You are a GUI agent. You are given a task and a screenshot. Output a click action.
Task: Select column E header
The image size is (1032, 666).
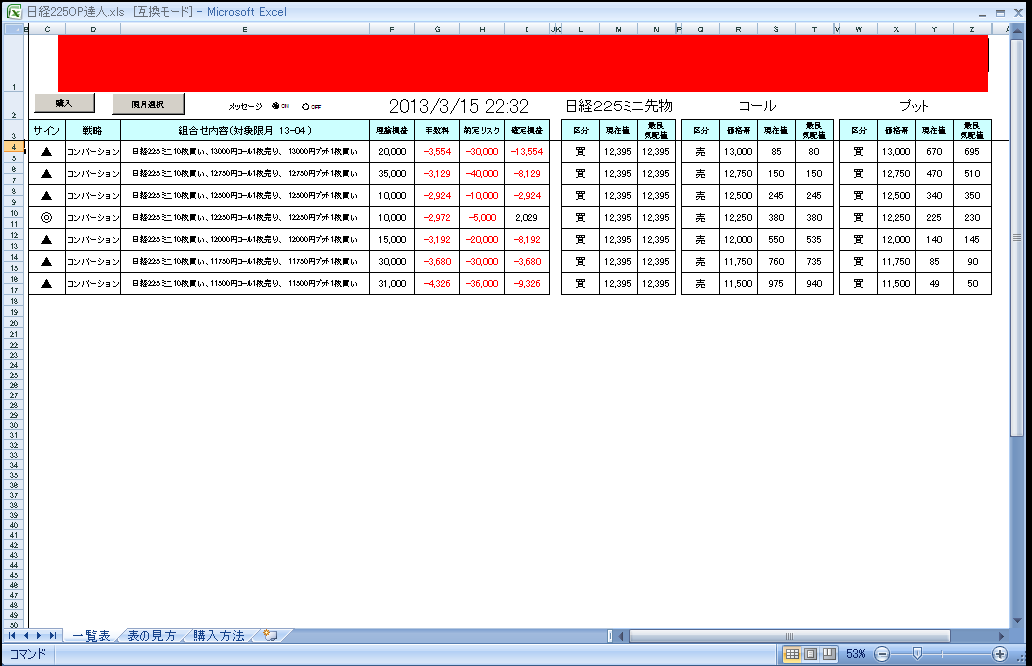click(245, 29)
